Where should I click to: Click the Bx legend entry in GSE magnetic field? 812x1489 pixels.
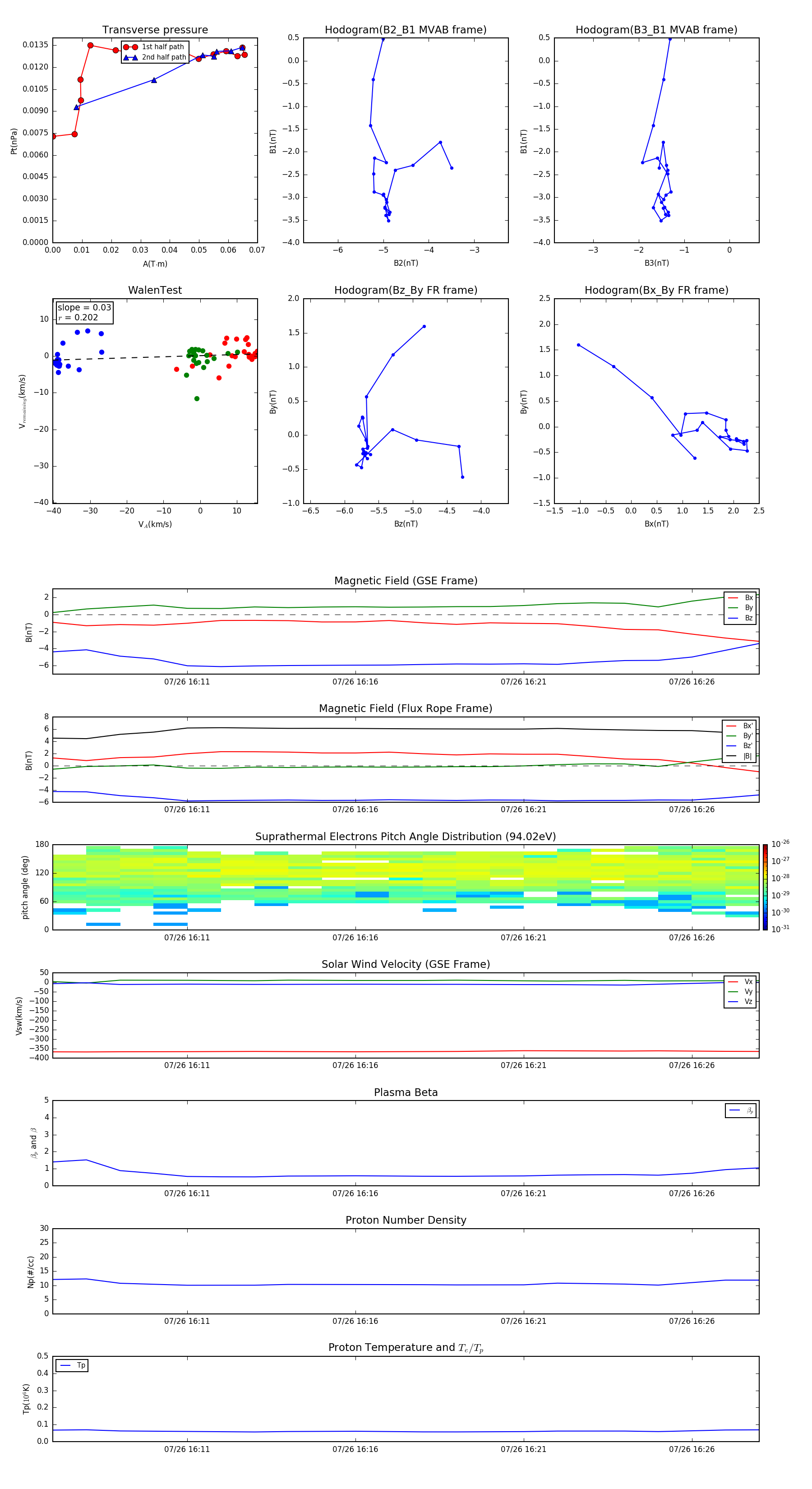740,598
